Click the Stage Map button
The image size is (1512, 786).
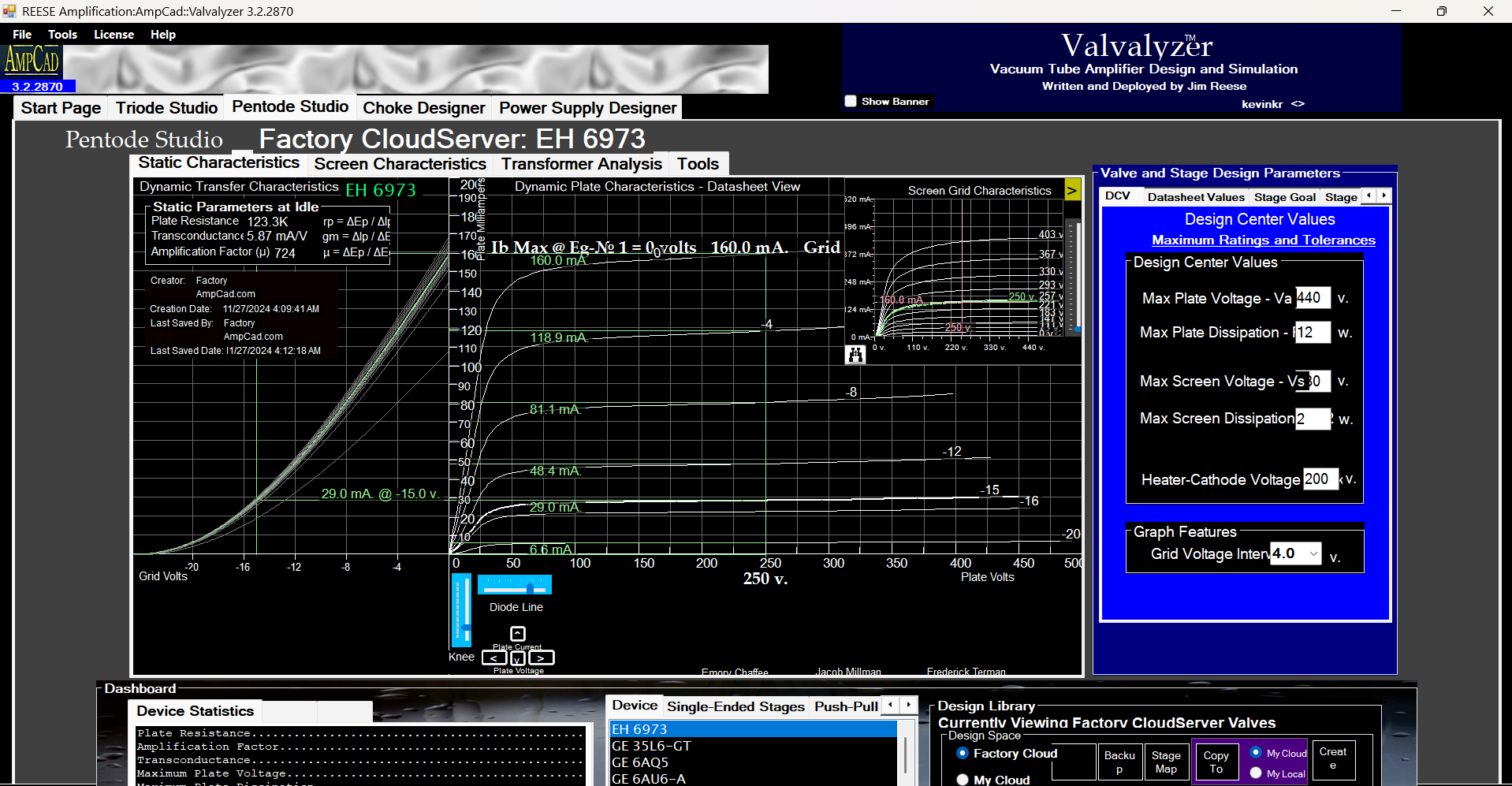click(1166, 762)
